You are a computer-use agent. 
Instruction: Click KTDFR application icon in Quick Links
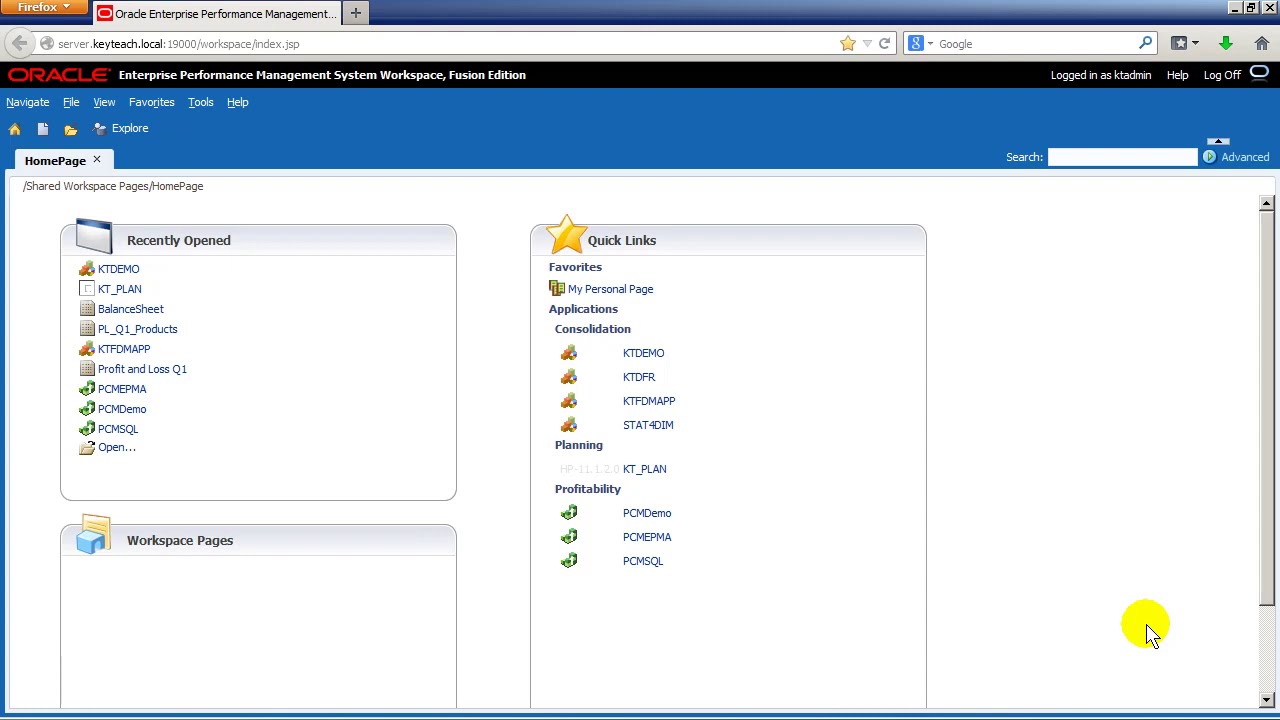pyautogui.click(x=569, y=377)
